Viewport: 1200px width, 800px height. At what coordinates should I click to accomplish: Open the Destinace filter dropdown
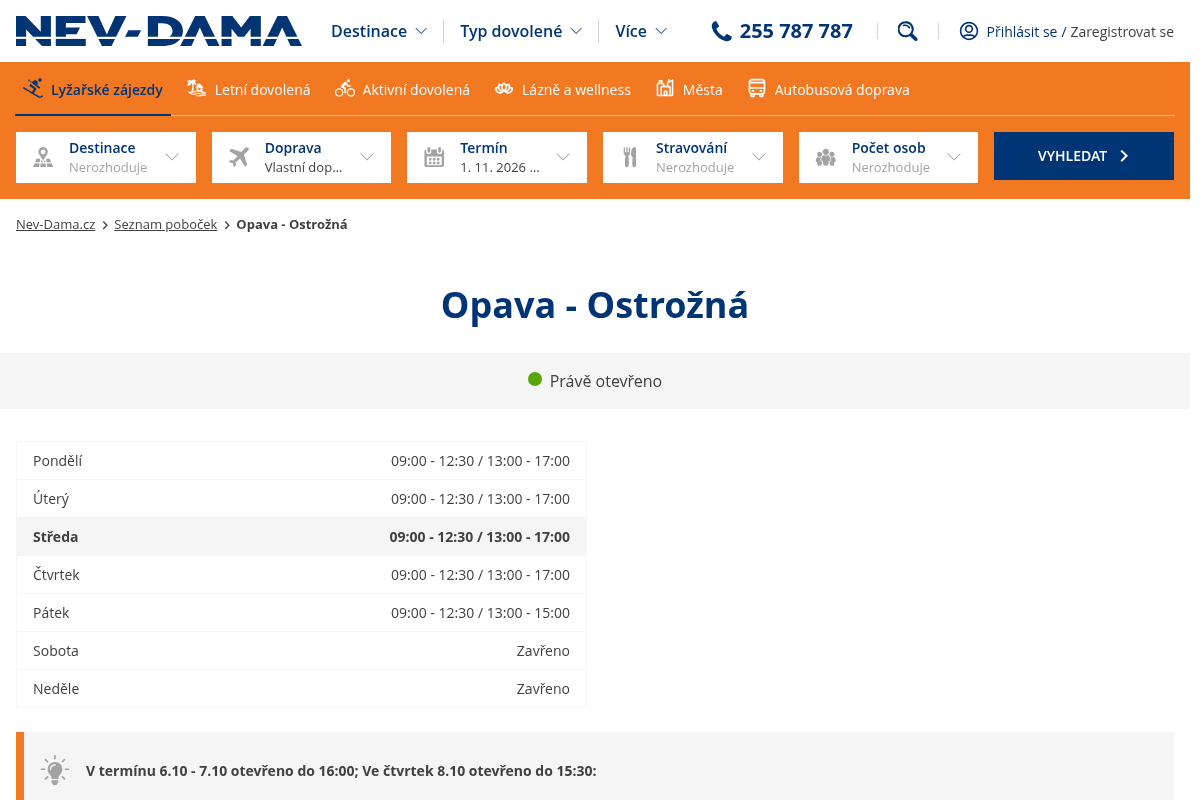(106, 157)
